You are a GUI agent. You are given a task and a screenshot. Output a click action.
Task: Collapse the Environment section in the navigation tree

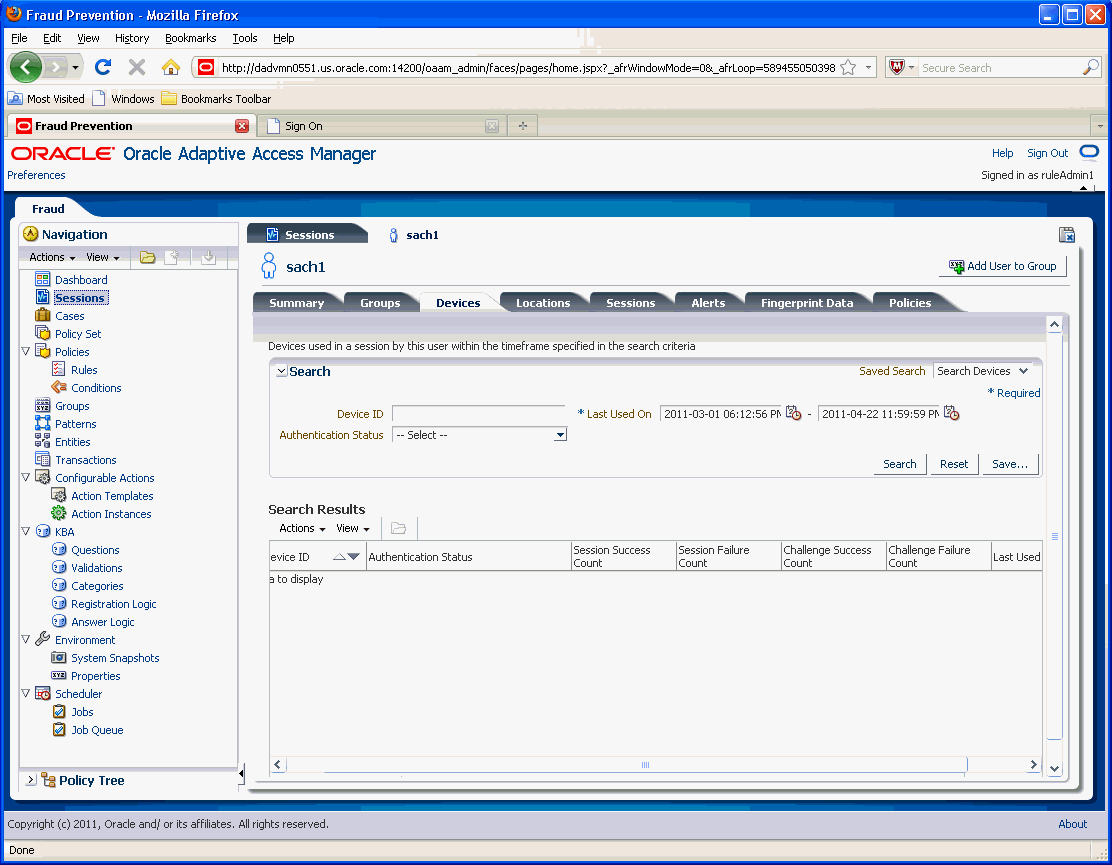point(27,639)
